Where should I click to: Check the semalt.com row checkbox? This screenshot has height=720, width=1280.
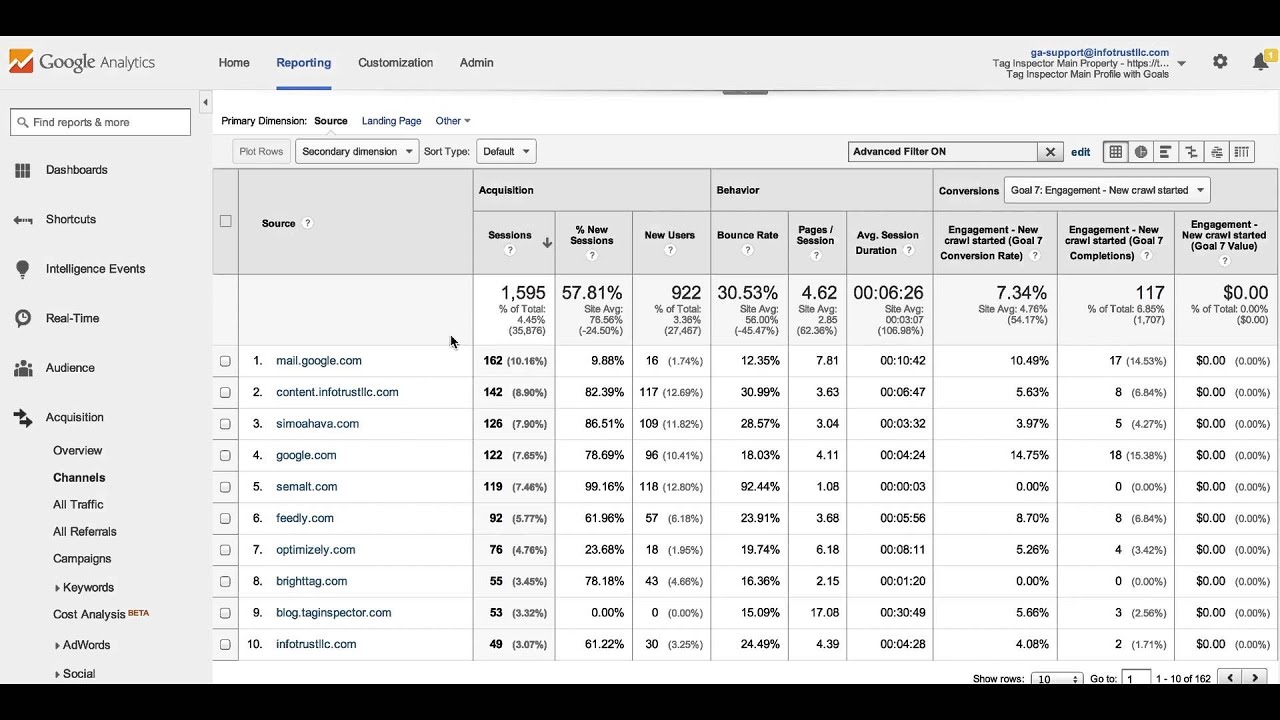pos(225,487)
